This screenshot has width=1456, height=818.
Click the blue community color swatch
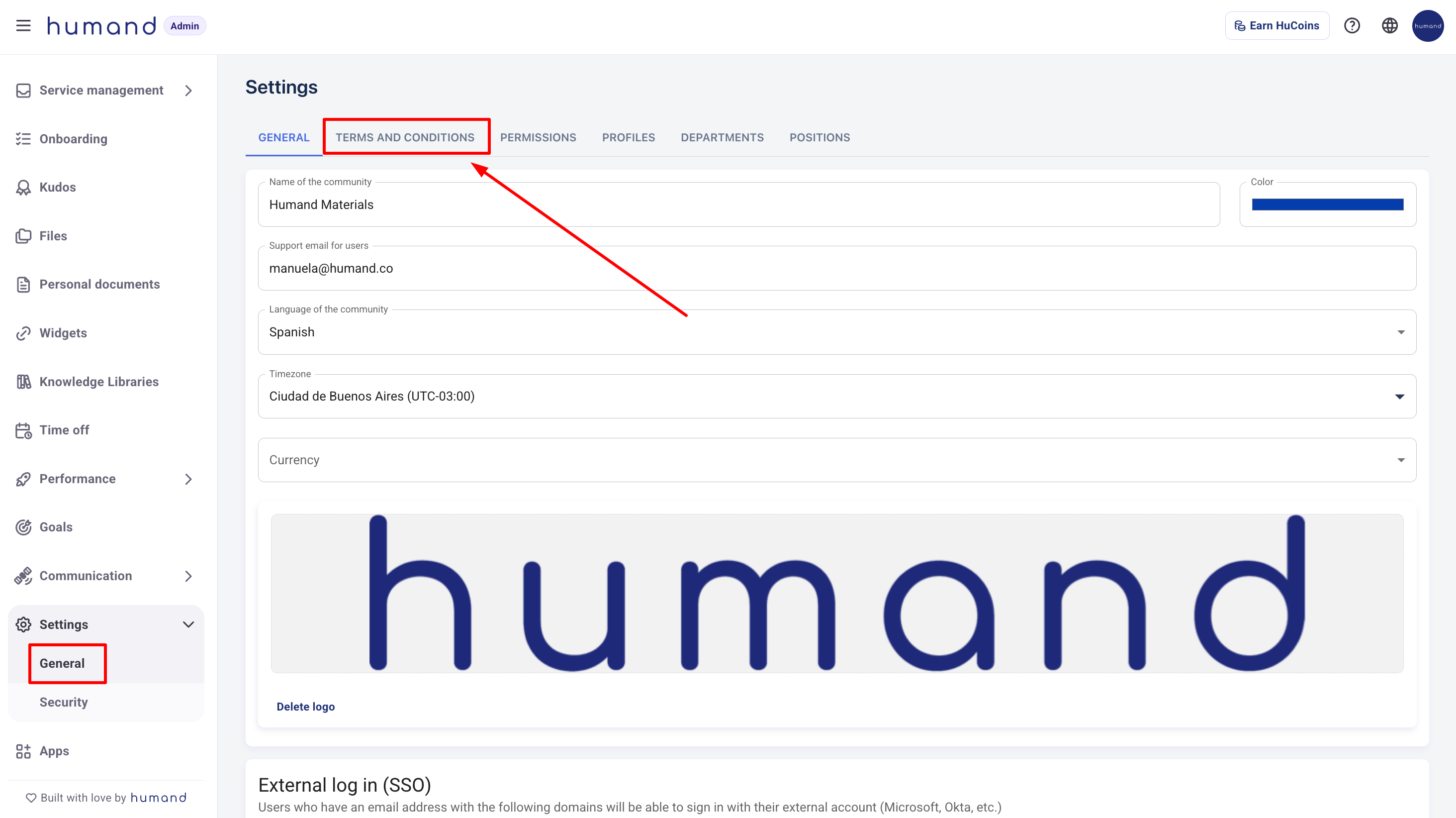coord(1327,205)
